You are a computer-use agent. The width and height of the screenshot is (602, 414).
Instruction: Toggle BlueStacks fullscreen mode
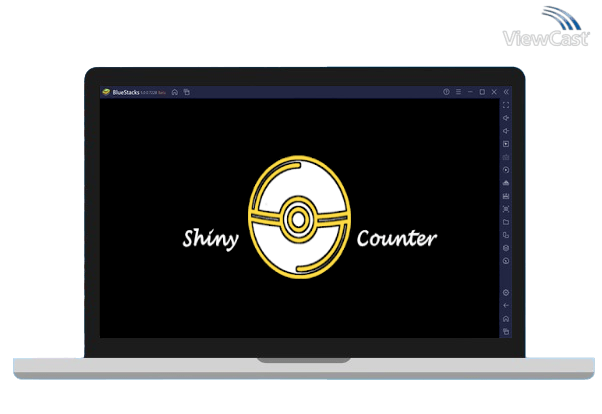[x=506, y=105]
